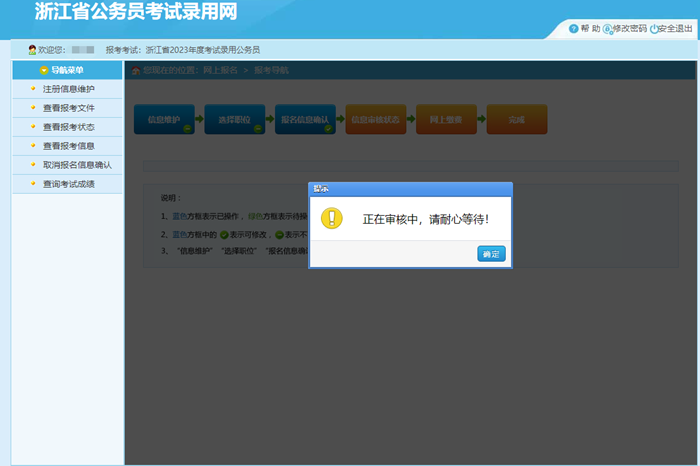Open 查询考试成绩 sidebar item

(x=68, y=184)
